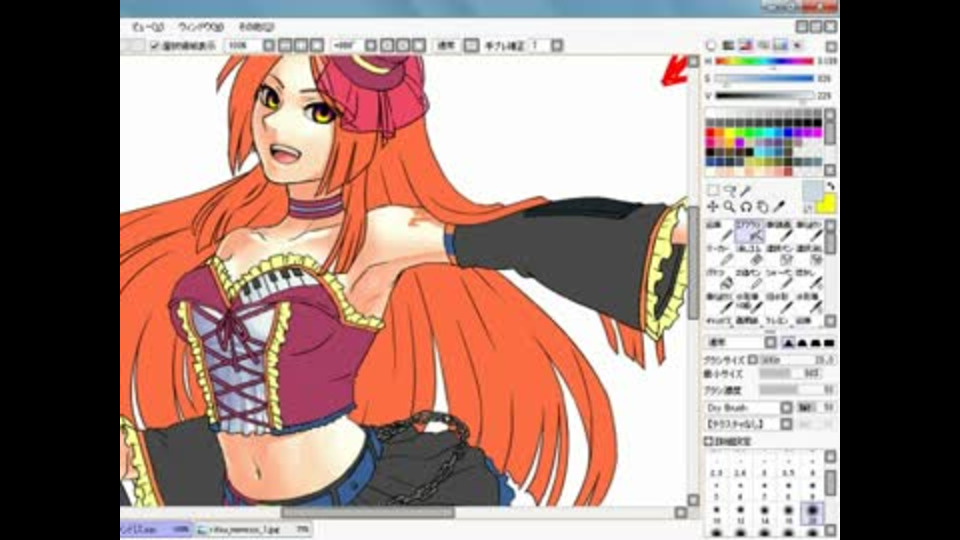Pick brush size 20 in size list
The width and height of the screenshot is (960, 540).
click(812, 513)
